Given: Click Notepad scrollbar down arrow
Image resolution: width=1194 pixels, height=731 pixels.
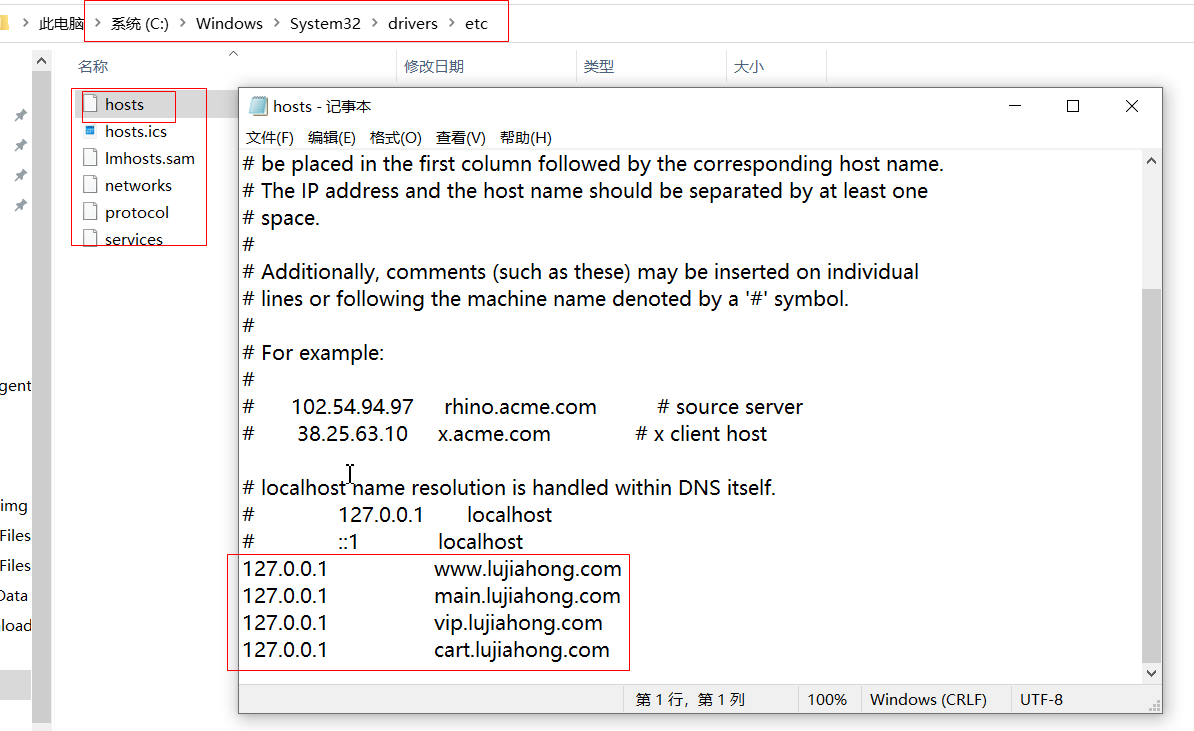Looking at the screenshot, I should point(1151,674).
